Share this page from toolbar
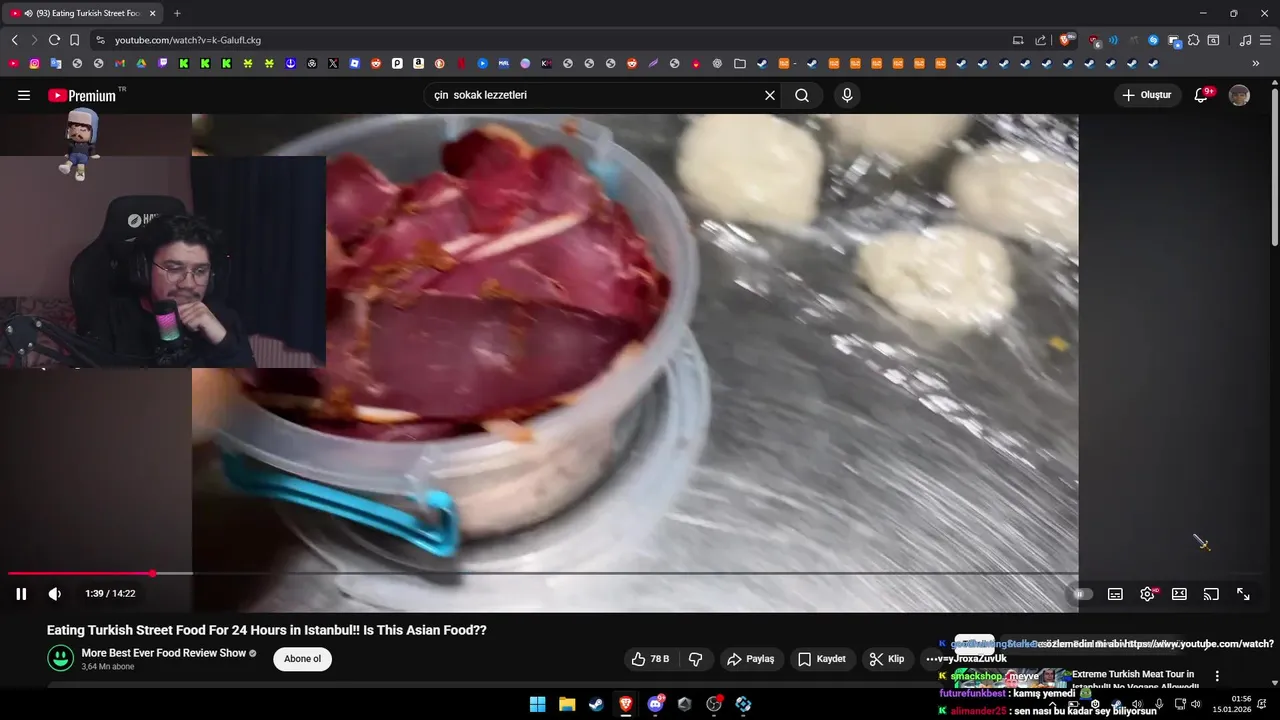The width and height of the screenshot is (1280, 720). tap(1040, 40)
